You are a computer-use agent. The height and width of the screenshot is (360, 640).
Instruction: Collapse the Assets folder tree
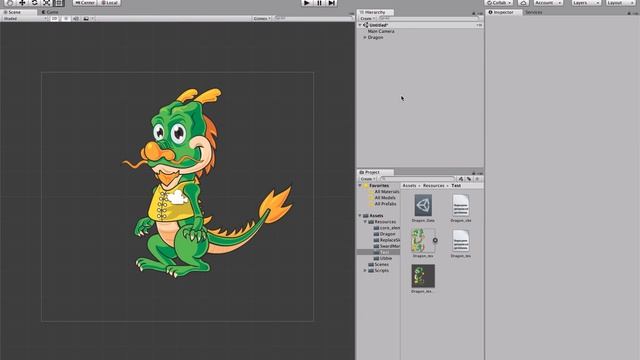(360, 216)
